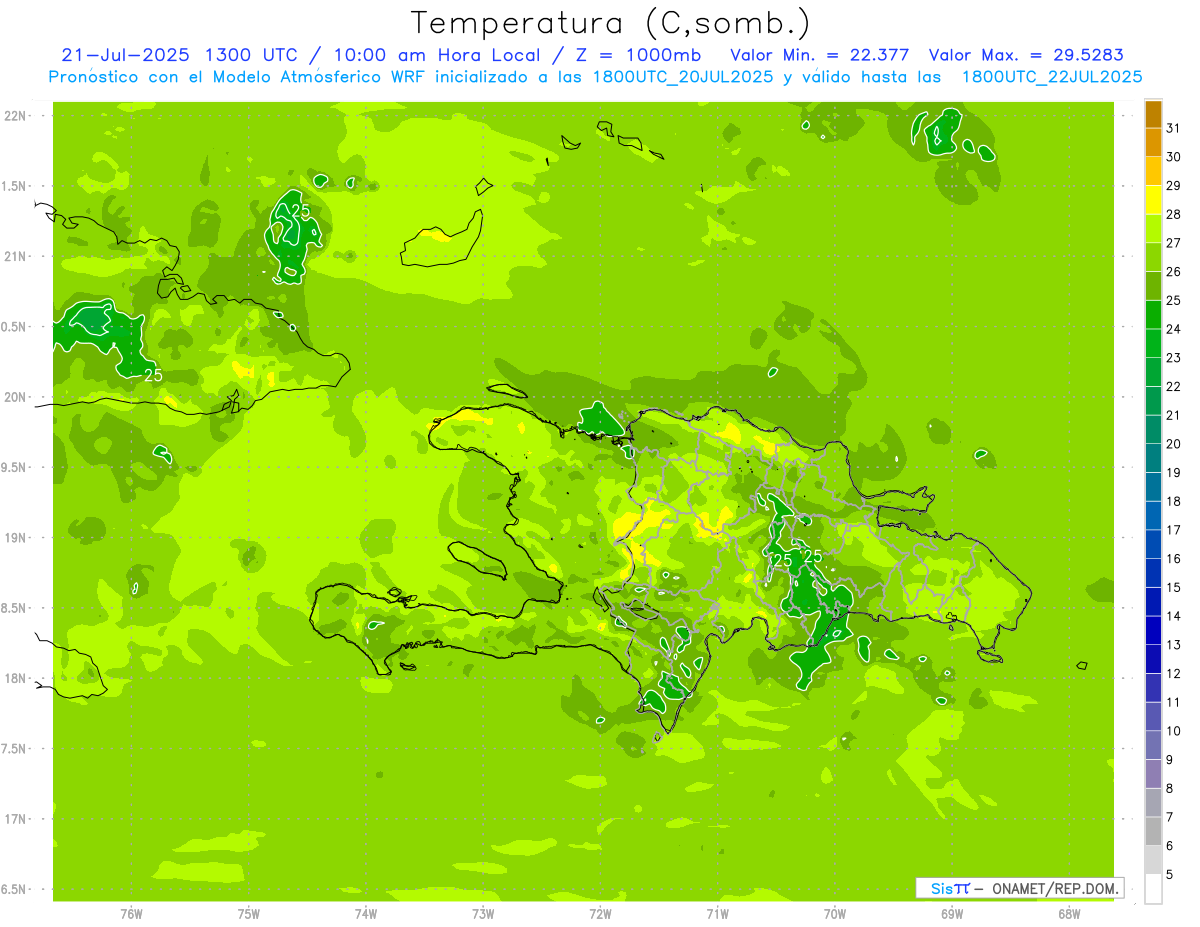The image size is (1200, 927).
Task: Pick the purple colorbar band between 8 and 9
Action: [x=1153, y=775]
